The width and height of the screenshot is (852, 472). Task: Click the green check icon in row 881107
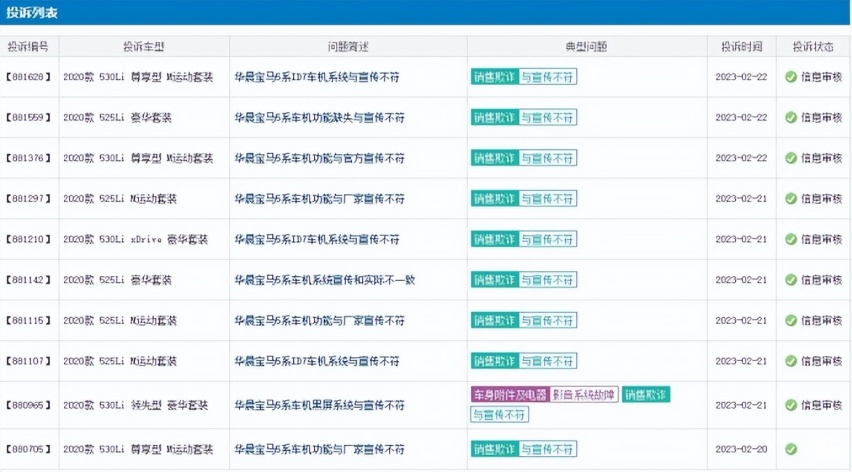click(x=791, y=361)
